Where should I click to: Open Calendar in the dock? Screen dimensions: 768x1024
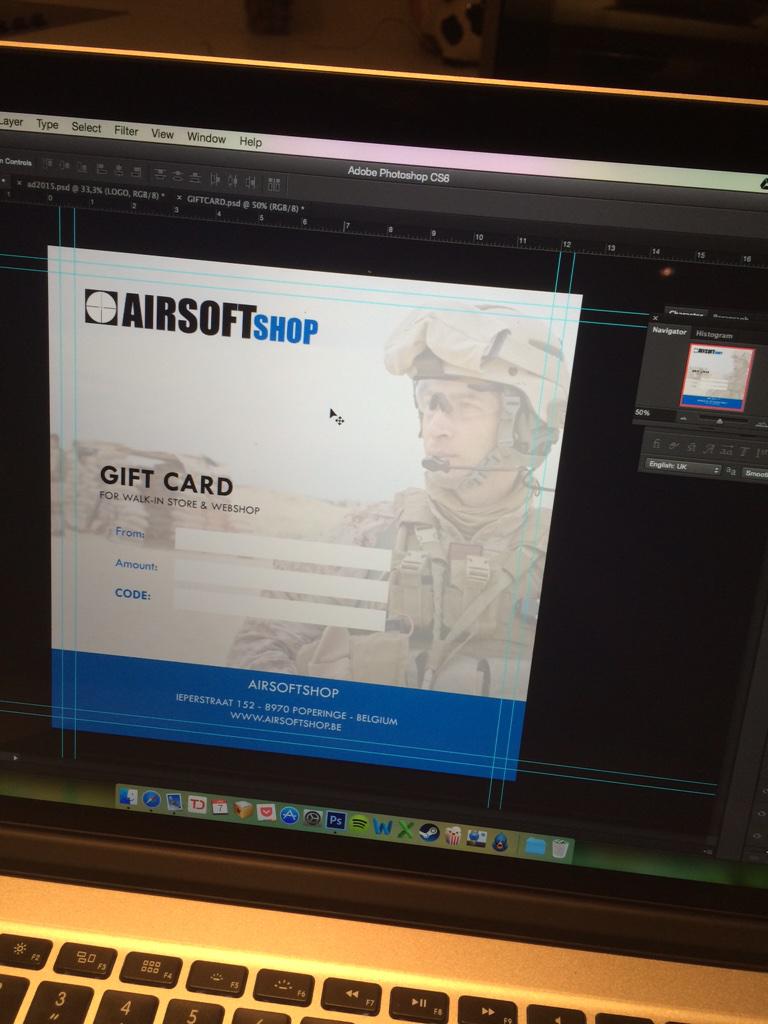219,807
